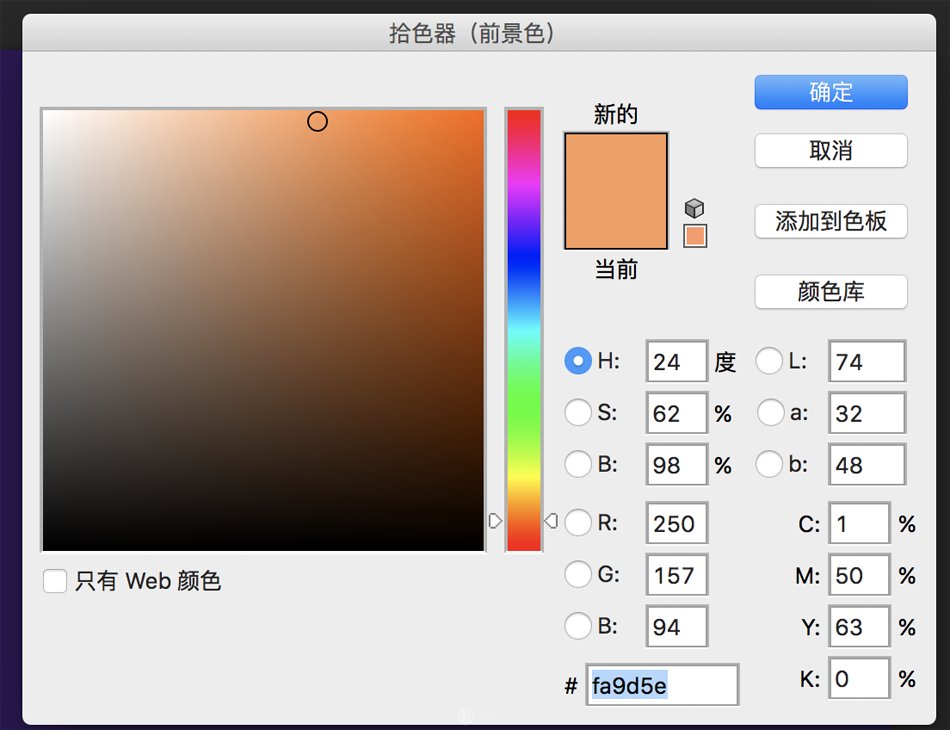Confirm with the 确定 button
The width and height of the screenshot is (950, 730).
[x=831, y=92]
